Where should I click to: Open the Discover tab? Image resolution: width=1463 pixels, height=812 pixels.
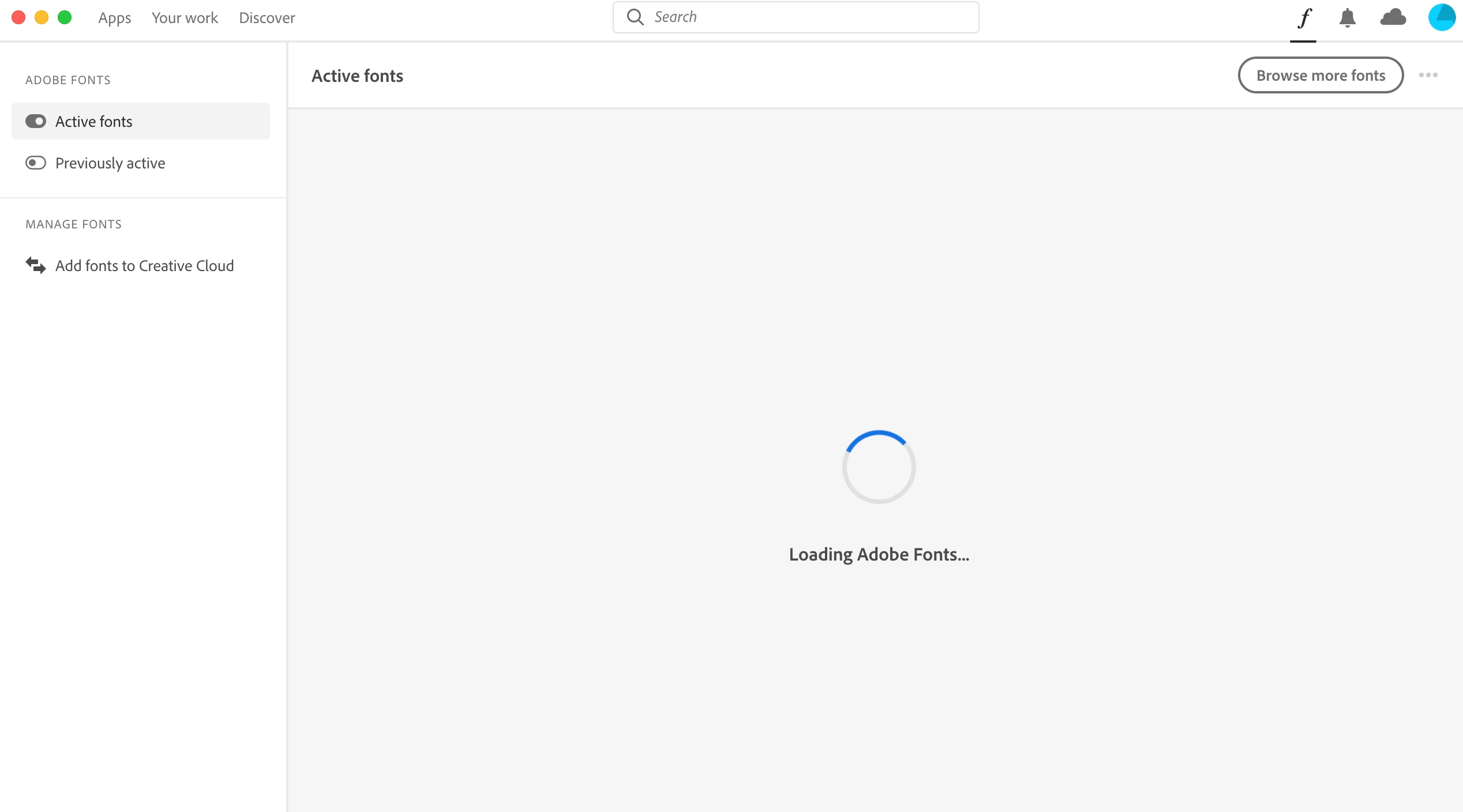click(267, 18)
